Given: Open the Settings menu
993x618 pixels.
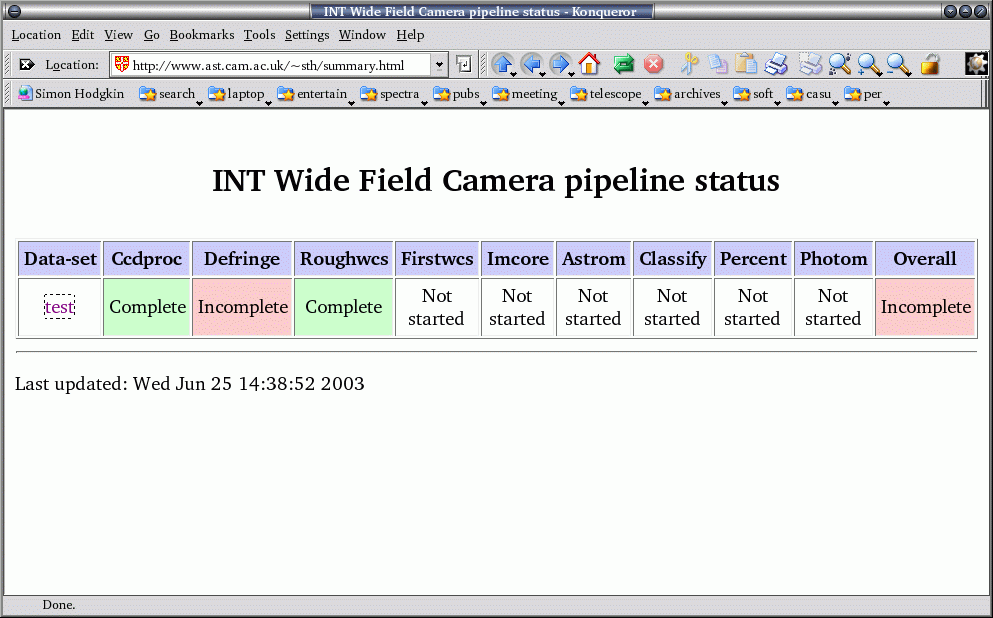Looking at the screenshot, I should tap(306, 35).
